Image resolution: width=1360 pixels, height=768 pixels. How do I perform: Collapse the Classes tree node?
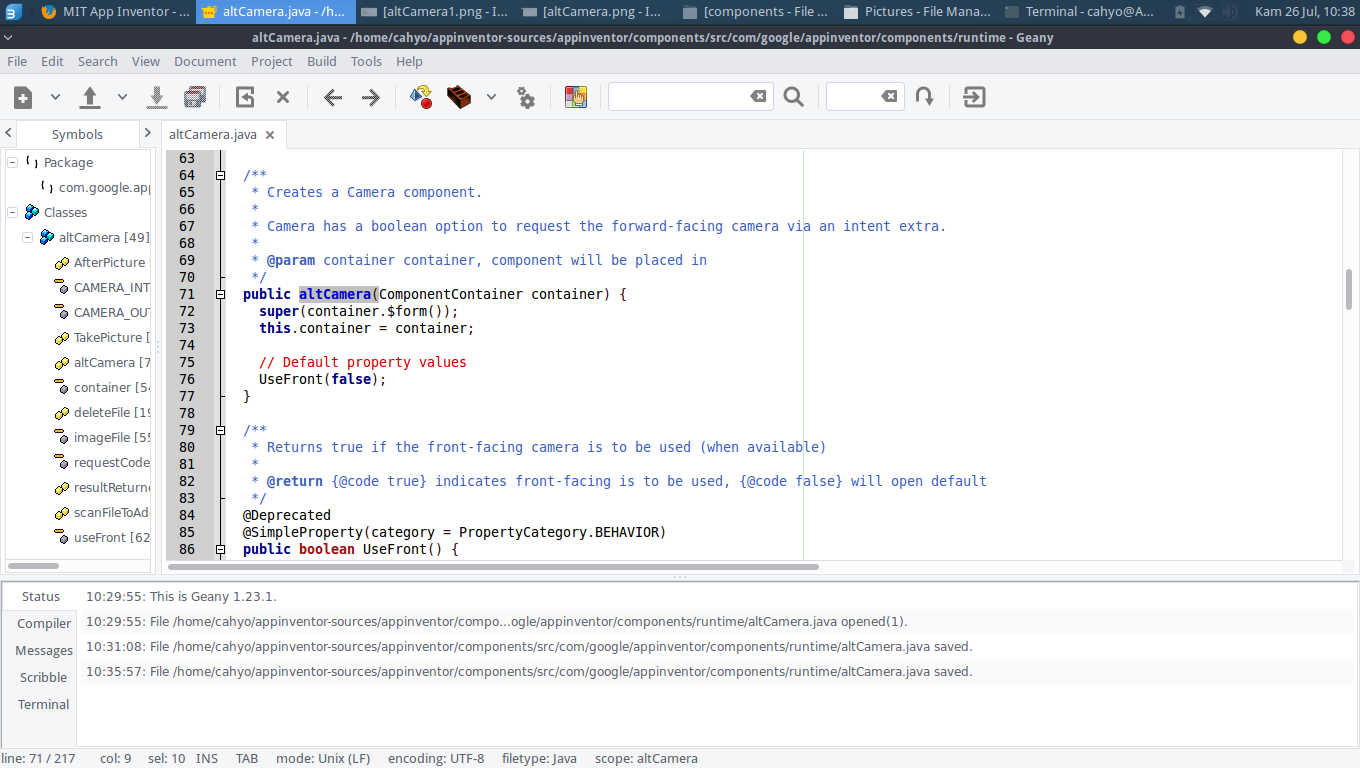tap(13, 212)
